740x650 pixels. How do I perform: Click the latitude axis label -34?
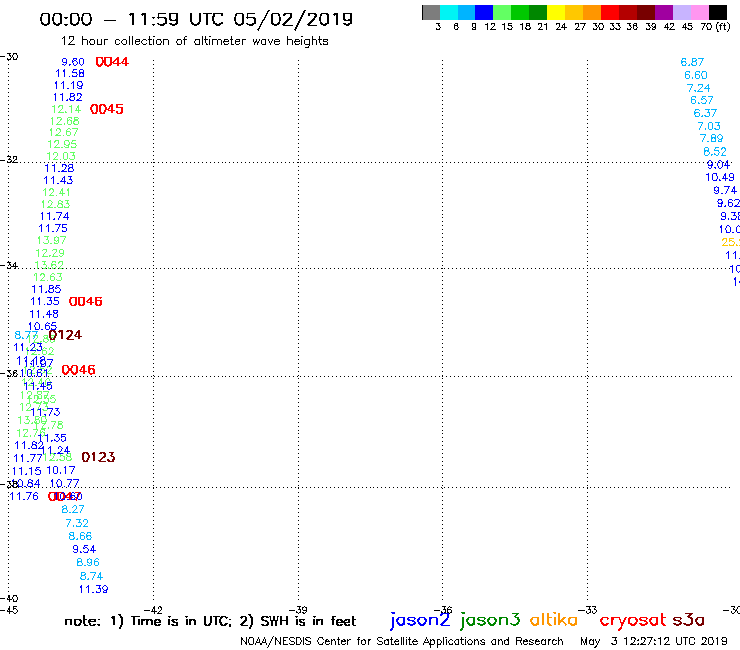click(x=9, y=265)
